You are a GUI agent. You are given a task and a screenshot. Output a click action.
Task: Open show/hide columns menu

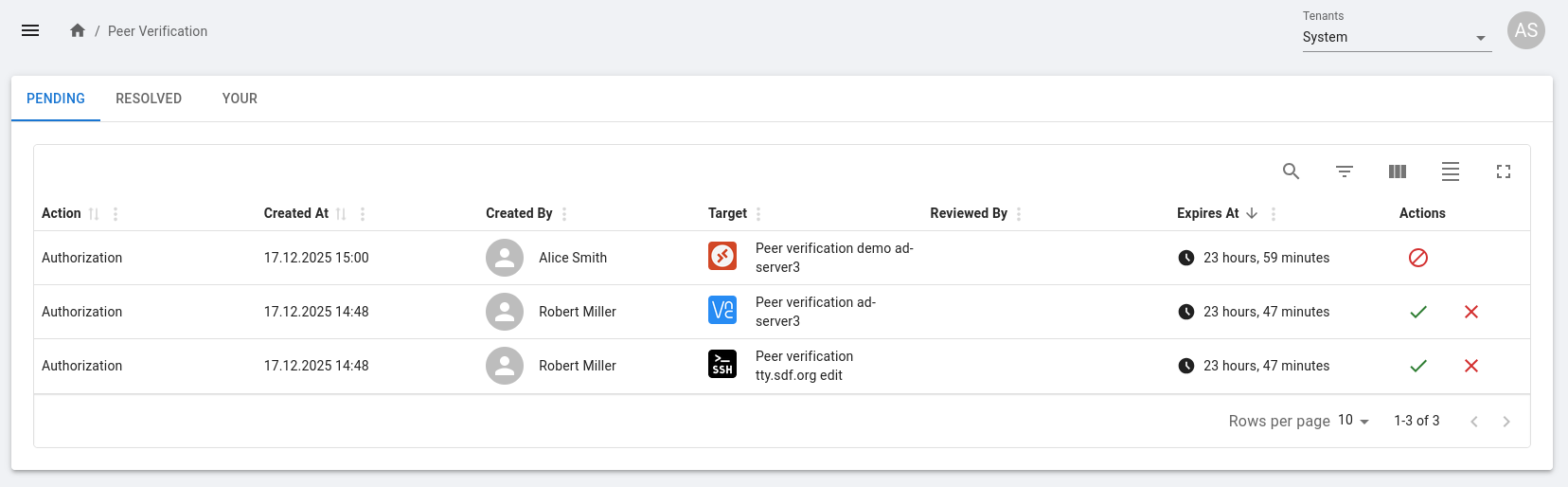click(x=1397, y=171)
